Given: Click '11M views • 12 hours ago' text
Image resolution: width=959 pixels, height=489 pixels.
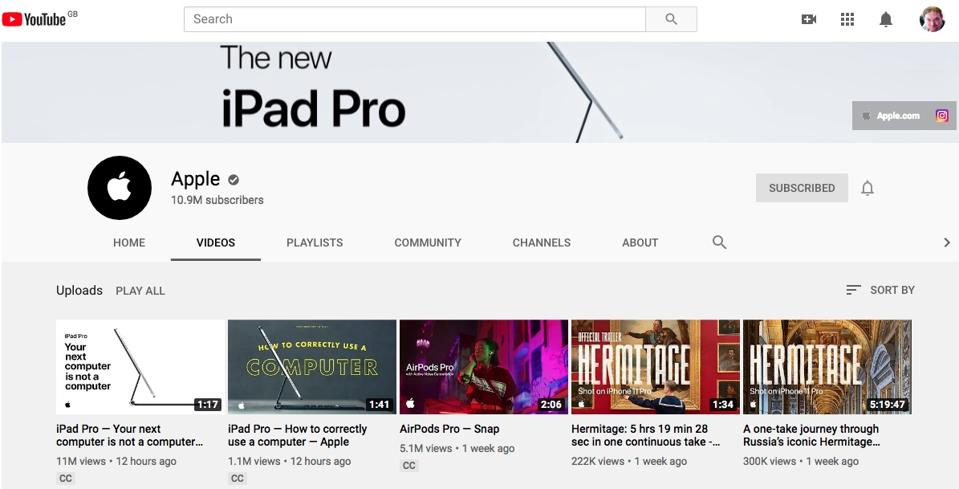Looking at the screenshot, I should click(116, 461).
